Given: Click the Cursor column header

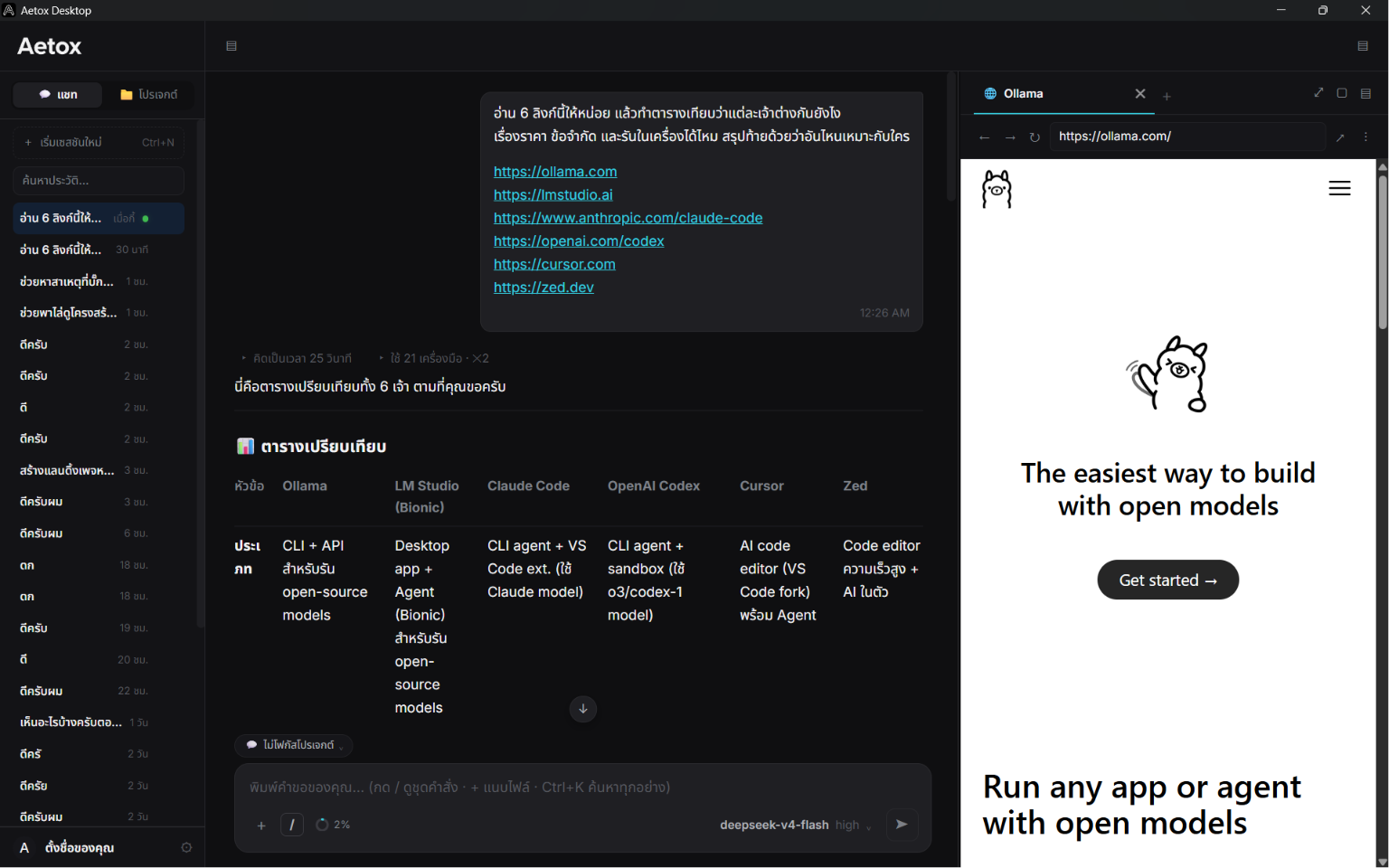Looking at the screenshot, I should 761,486.
